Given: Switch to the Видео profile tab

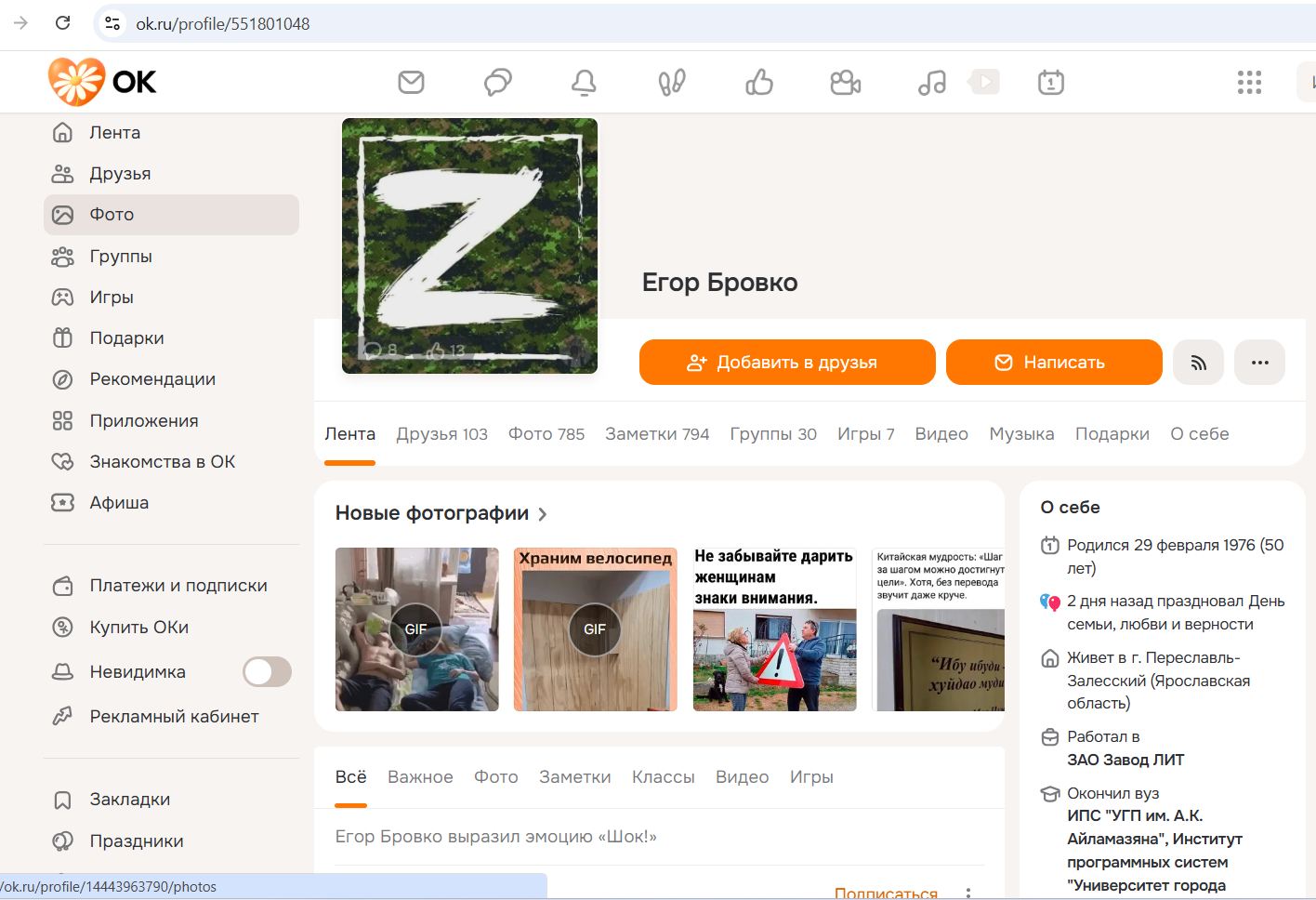Looking at the screenshot, I should point(941,433).
